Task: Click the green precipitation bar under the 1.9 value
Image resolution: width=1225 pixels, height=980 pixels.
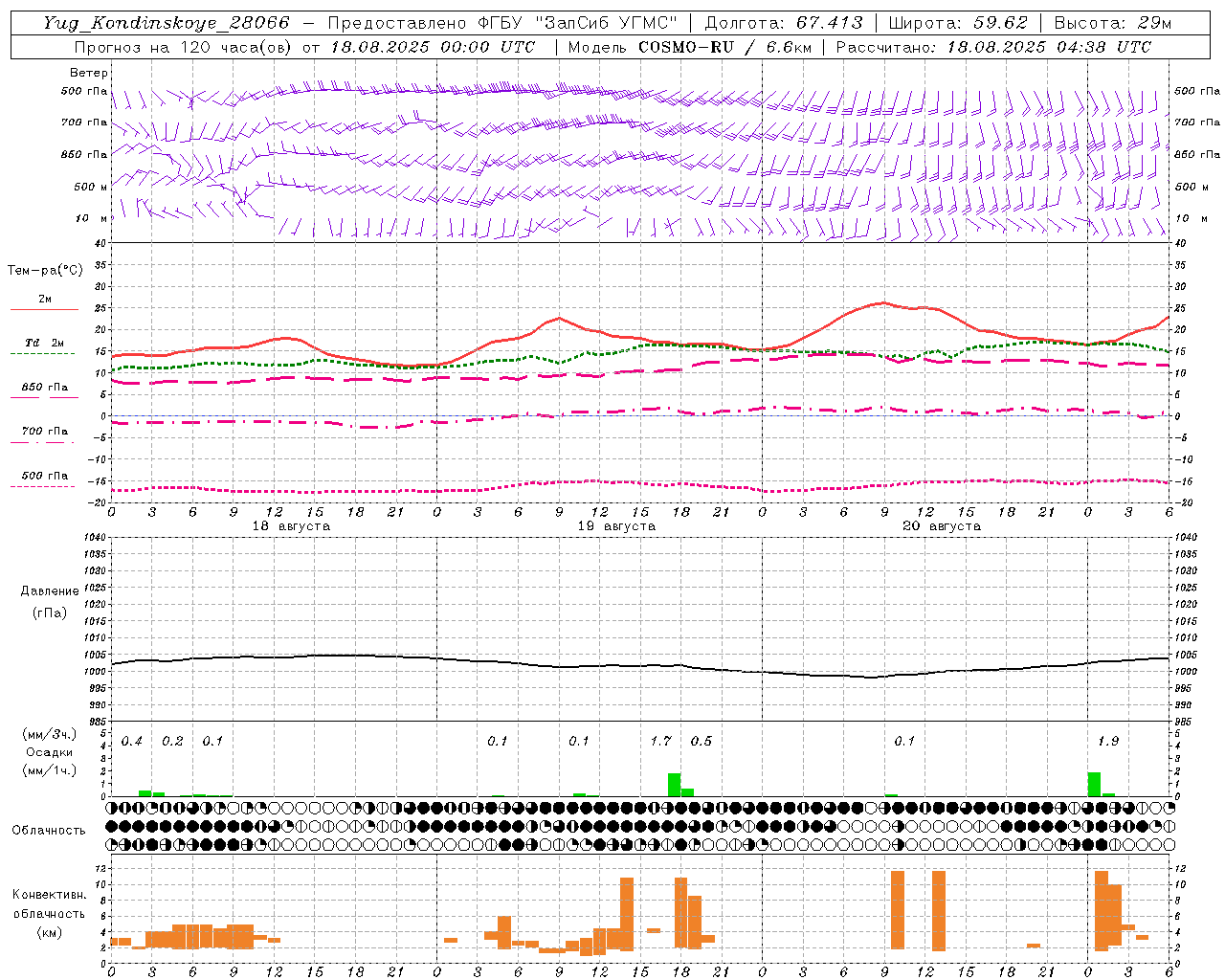Action: pyautogui.click(x=1094, y=784)
